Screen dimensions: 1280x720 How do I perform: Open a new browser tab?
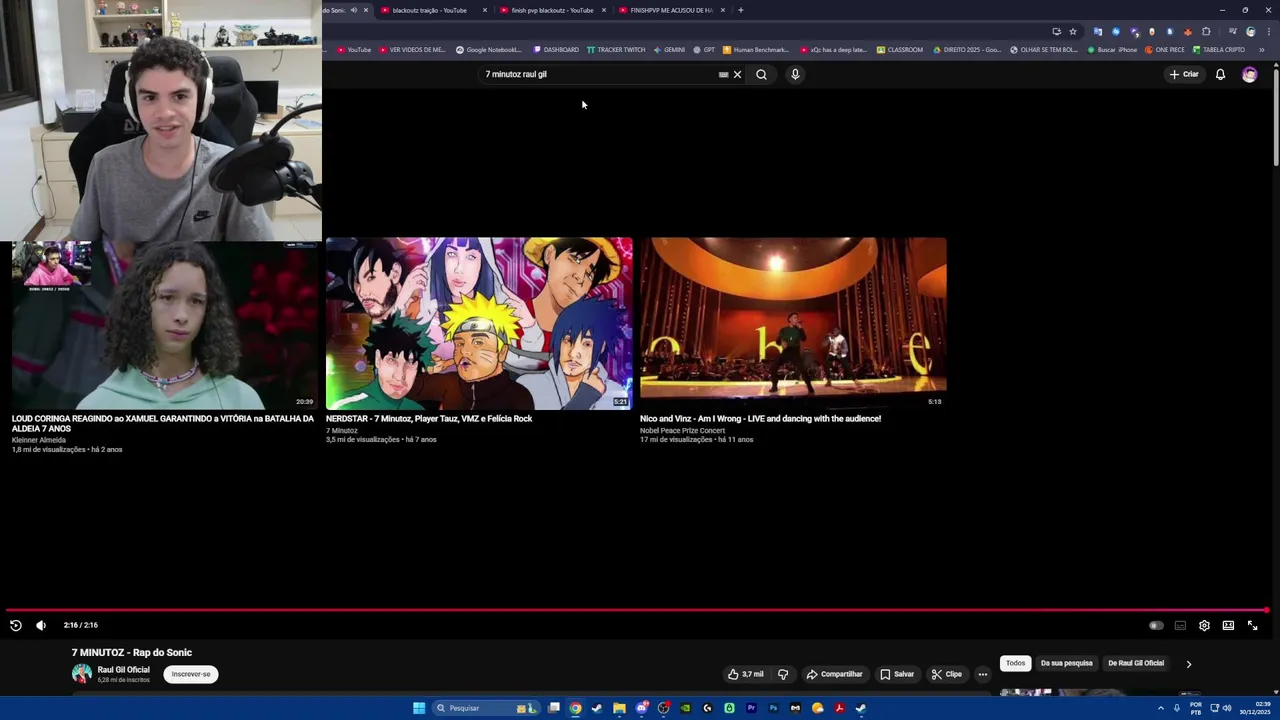[740, 10]
